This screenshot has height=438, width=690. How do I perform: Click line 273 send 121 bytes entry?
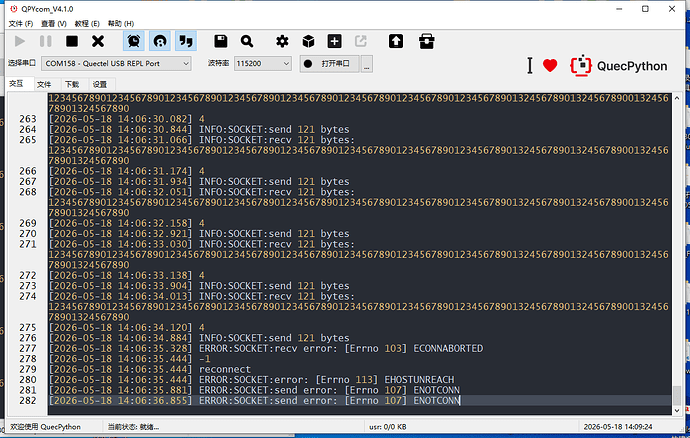coord(199,286)
